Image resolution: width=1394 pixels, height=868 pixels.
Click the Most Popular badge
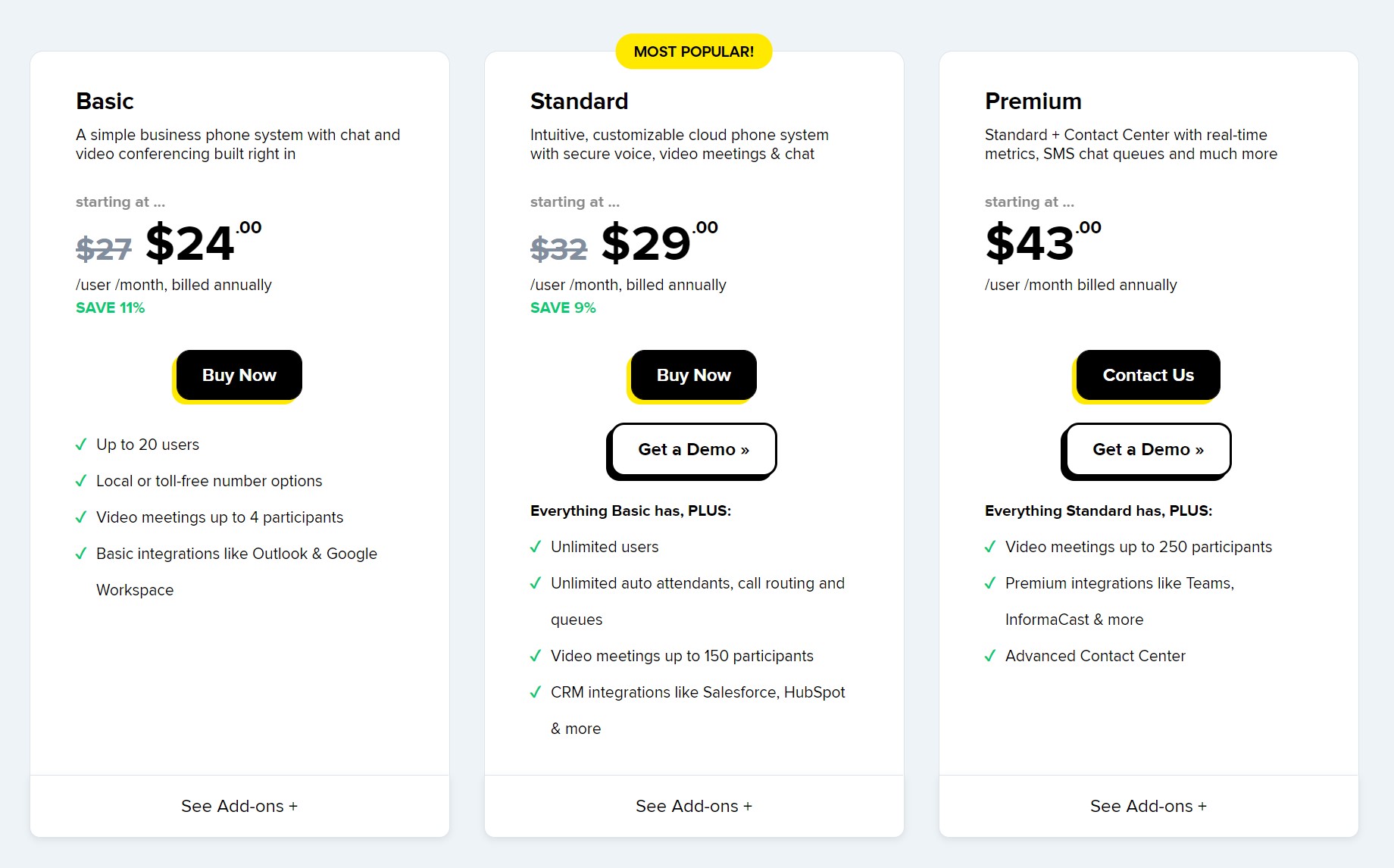click(694, 52)
